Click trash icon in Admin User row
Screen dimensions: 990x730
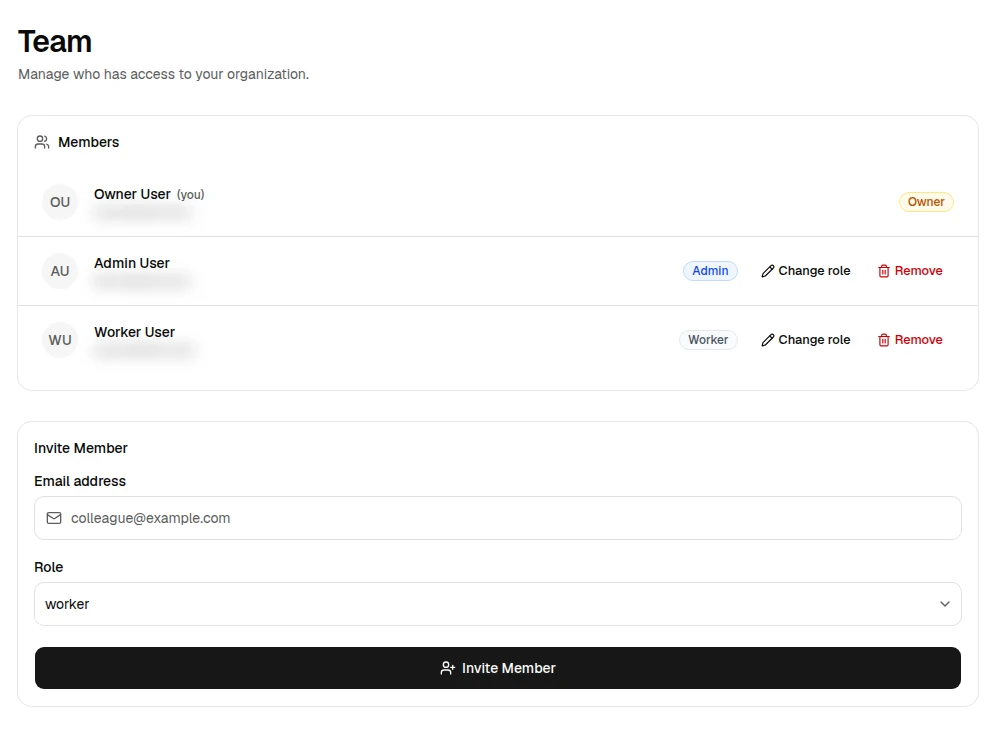click(883, 271)
